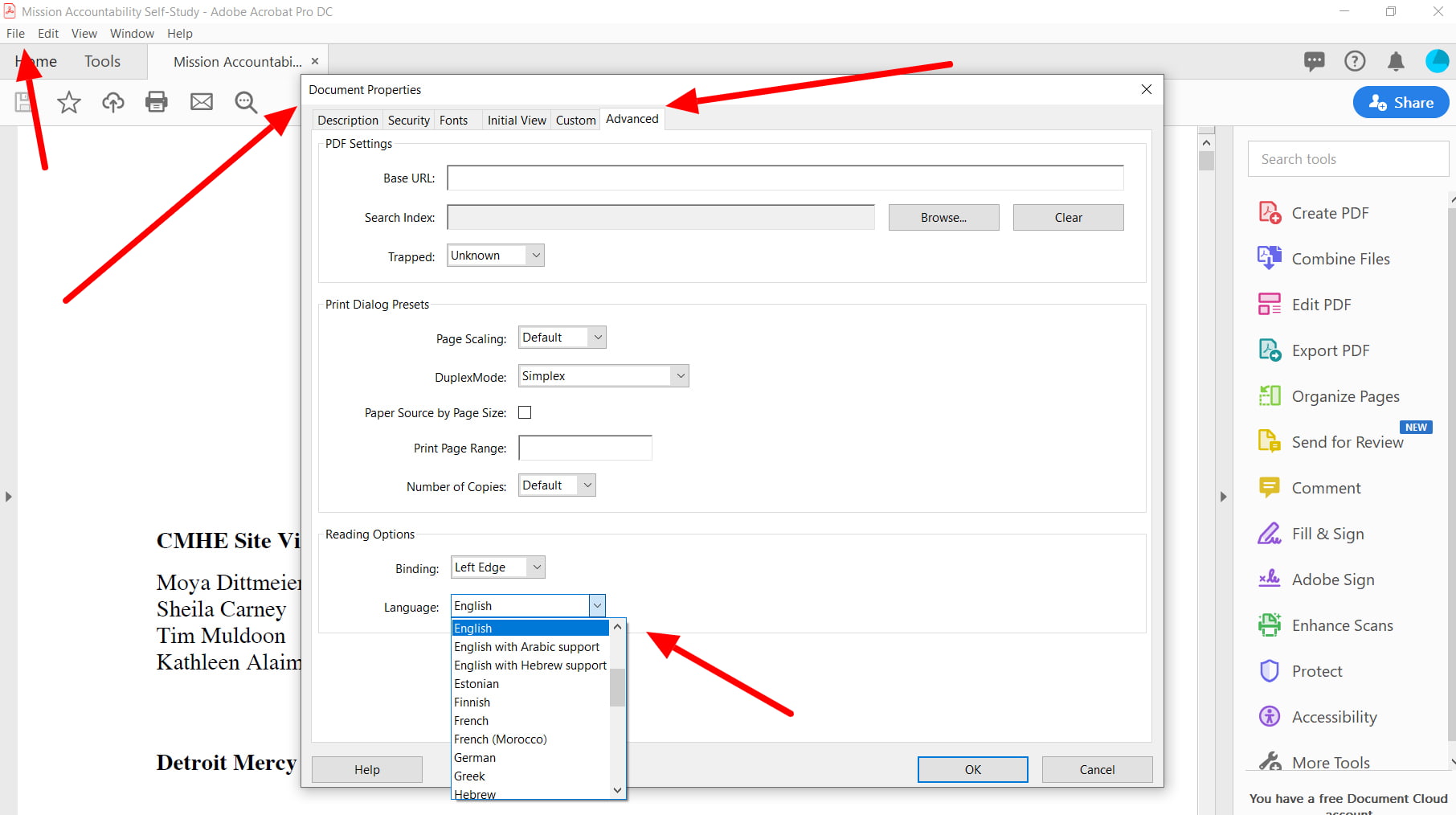Collapse the right tools pane arrow
The width and height of the screenshot is (1456, 815).
1223,497
